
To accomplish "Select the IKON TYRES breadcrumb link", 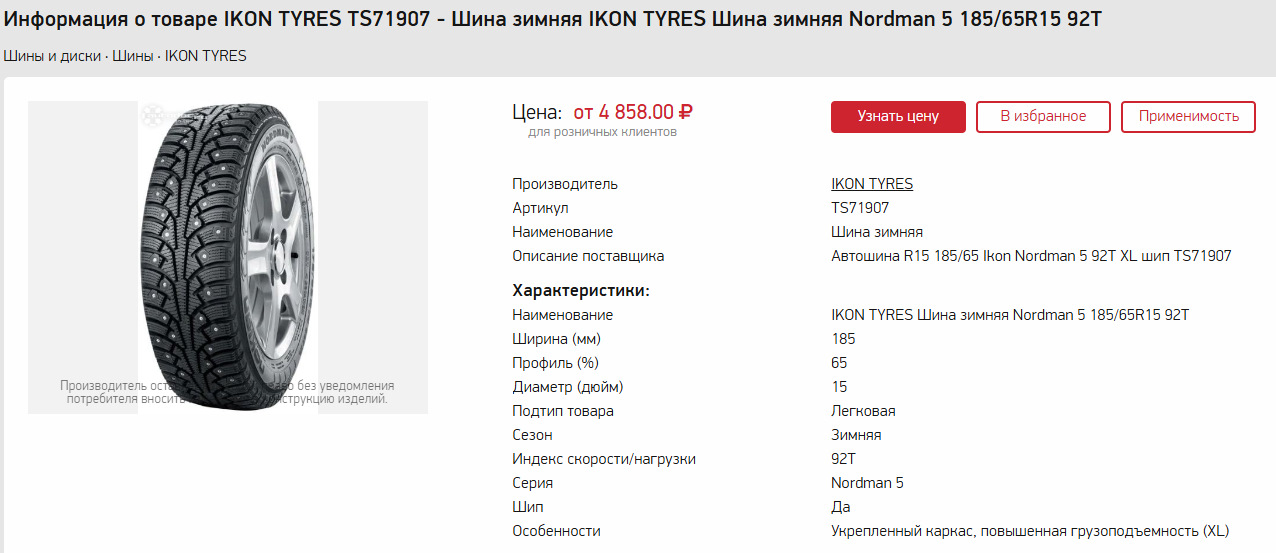I will tap(205, 56).
